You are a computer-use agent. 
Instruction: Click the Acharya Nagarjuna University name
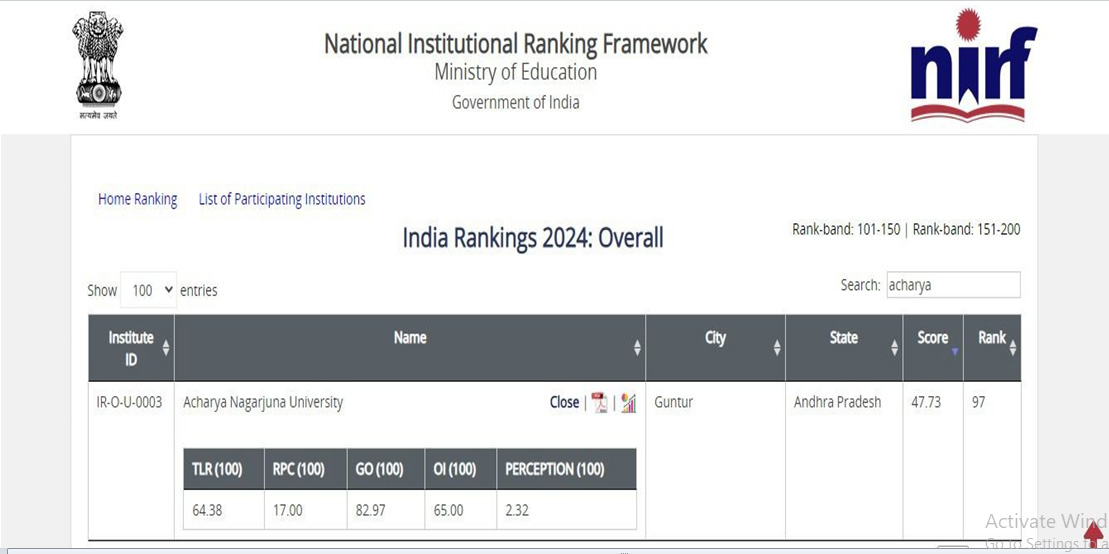[263, 402]
